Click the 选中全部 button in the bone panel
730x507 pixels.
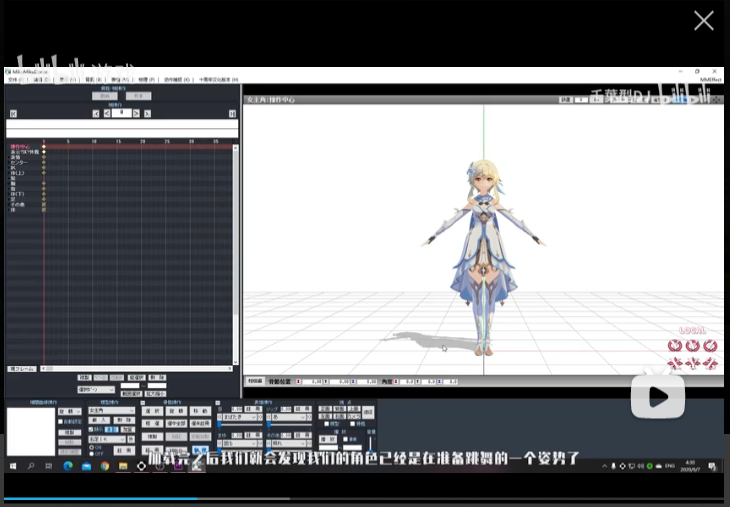[176, 424]
